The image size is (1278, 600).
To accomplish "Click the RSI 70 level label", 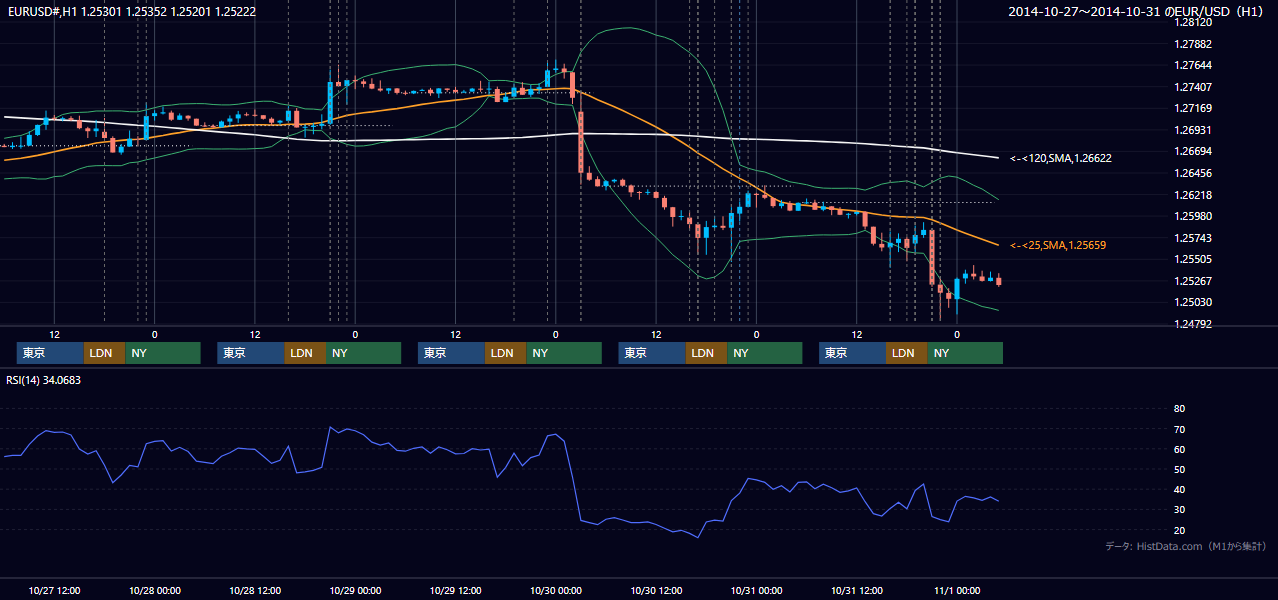I will coord(1179,429).
